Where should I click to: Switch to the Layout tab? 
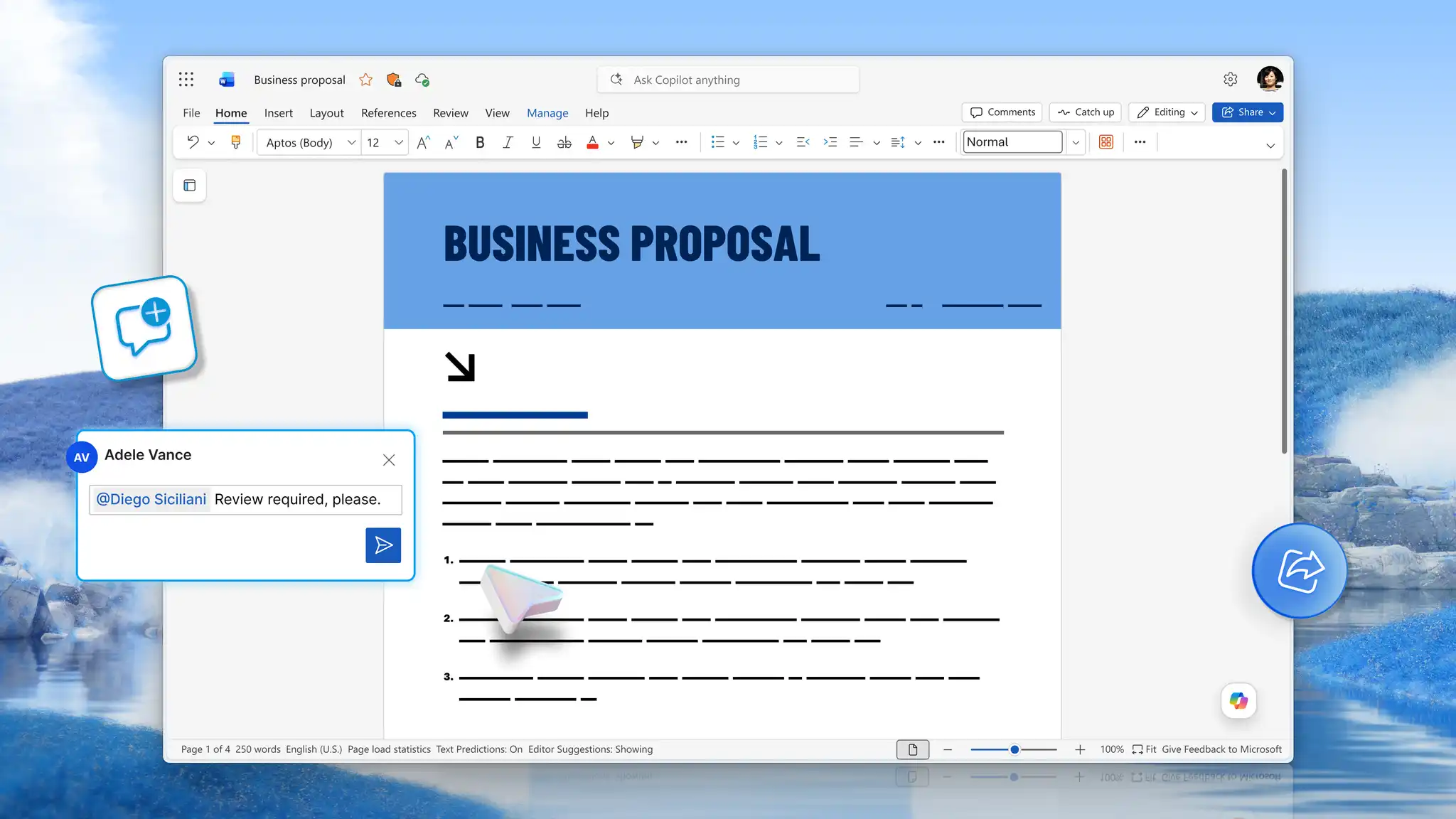326,113
